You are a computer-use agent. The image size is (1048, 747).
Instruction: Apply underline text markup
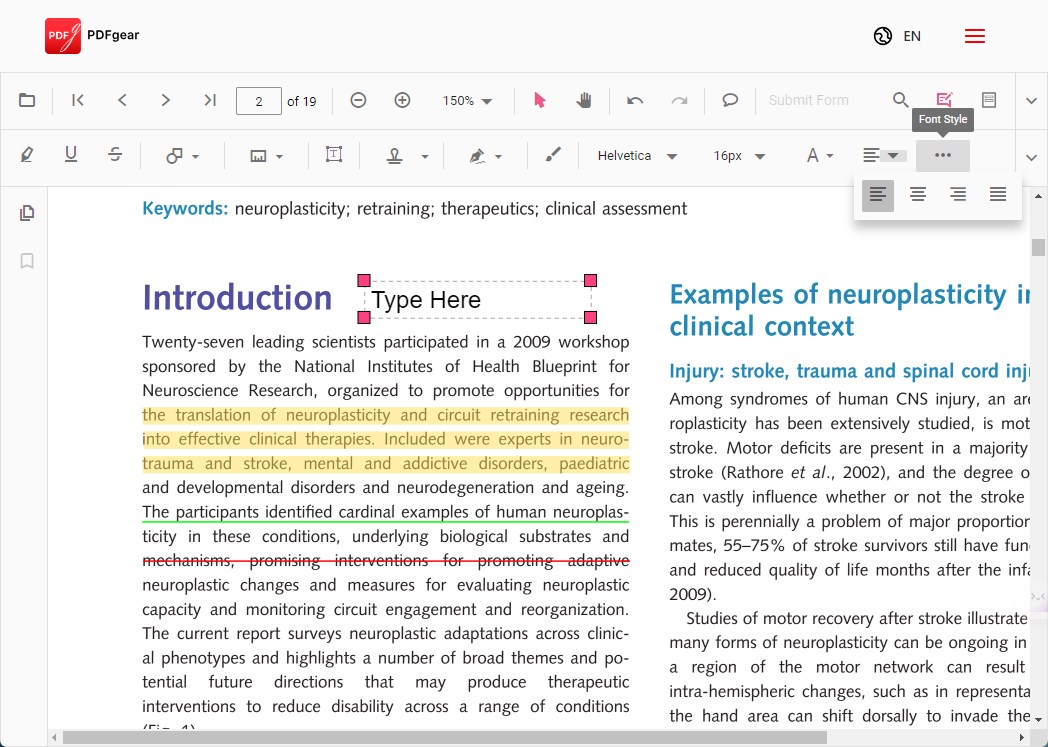pos(71,154)
